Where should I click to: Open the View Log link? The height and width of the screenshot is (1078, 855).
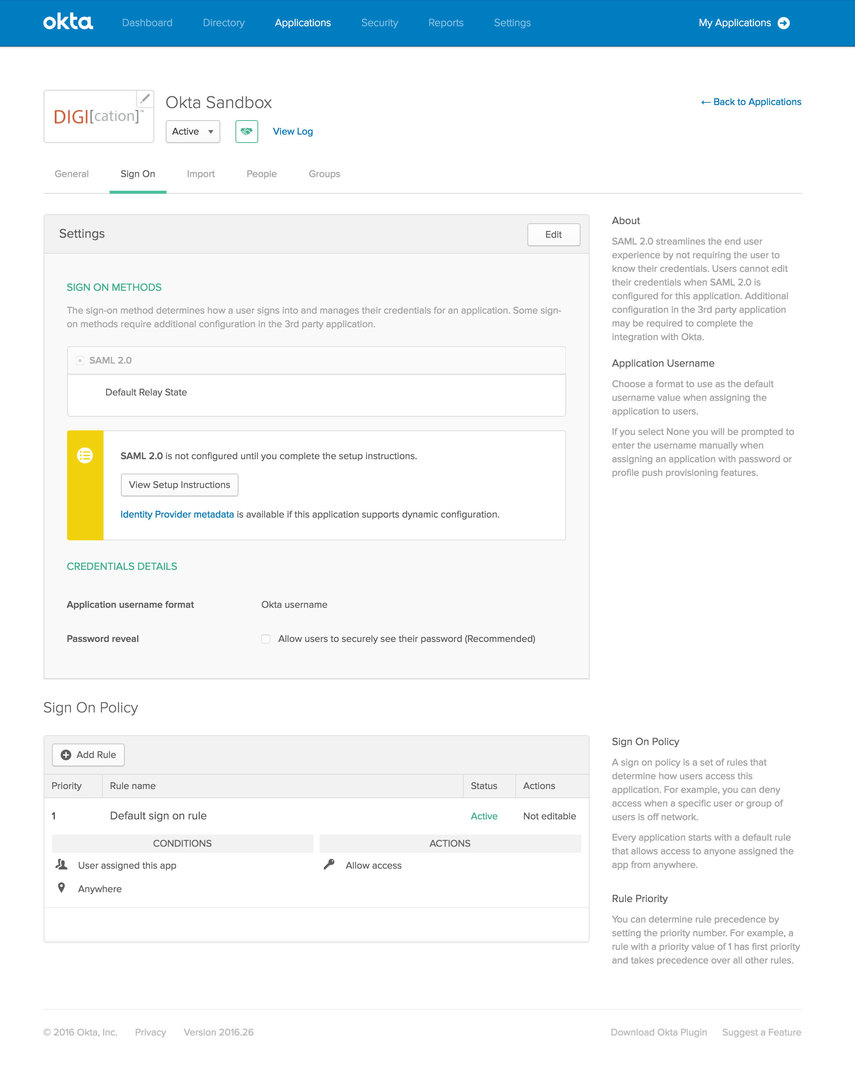tap(293, 131)
